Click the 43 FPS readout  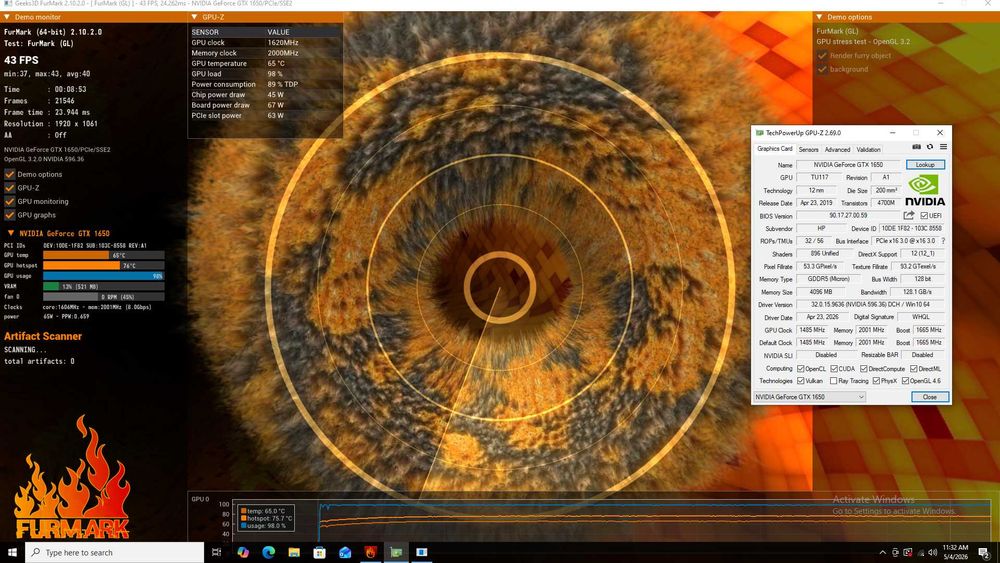(x=21, y=60)
